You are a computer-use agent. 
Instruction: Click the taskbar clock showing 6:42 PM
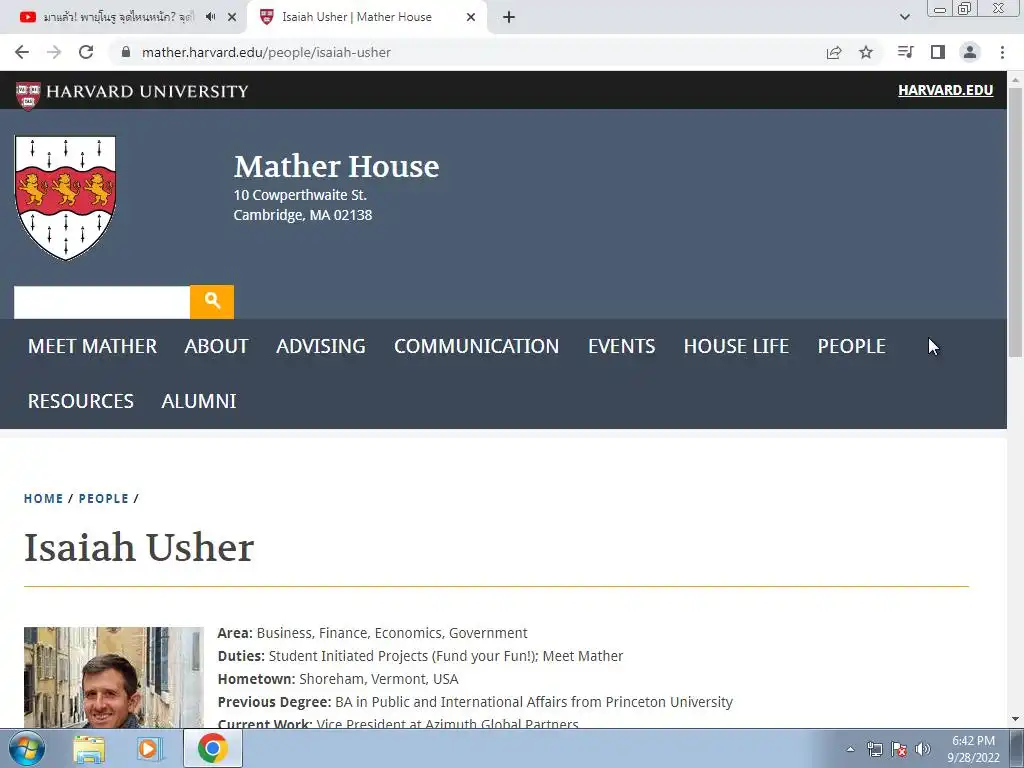point(973,749)
